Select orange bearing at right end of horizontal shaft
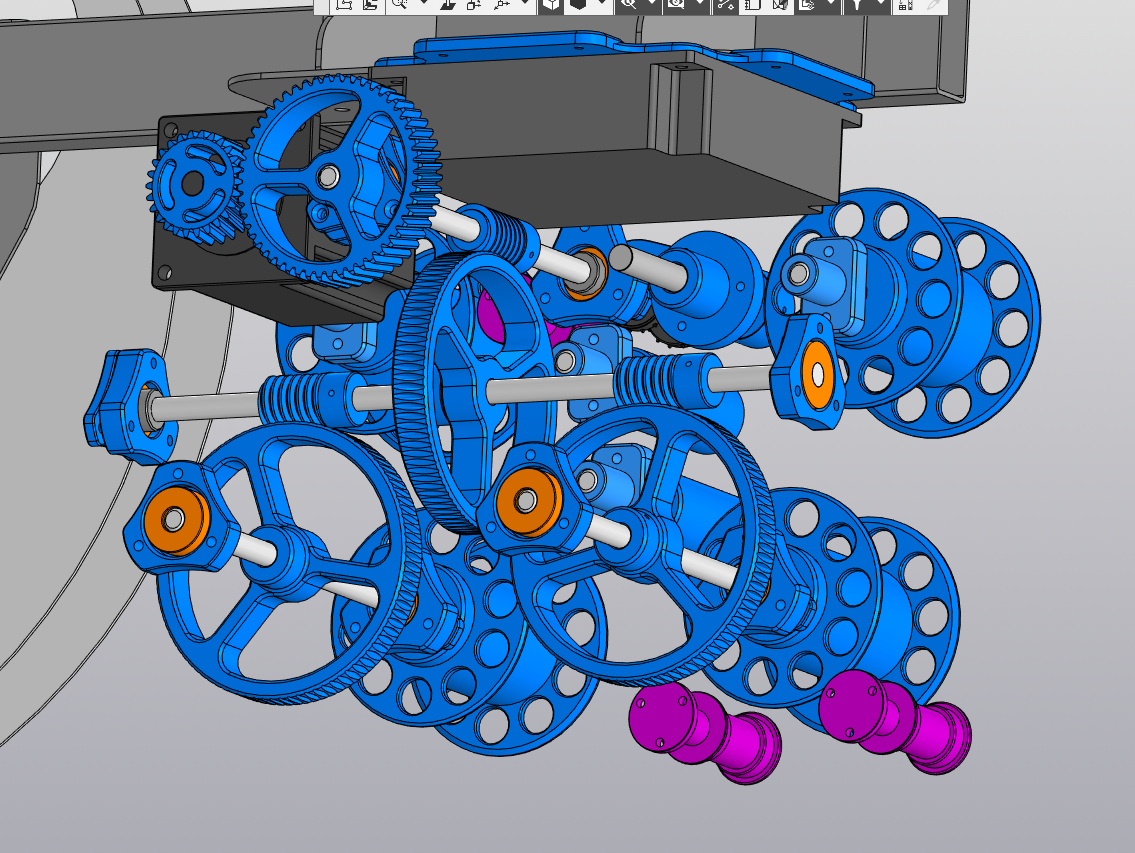The height and width of the screenshot is (853, 1135). pos(818,374)
